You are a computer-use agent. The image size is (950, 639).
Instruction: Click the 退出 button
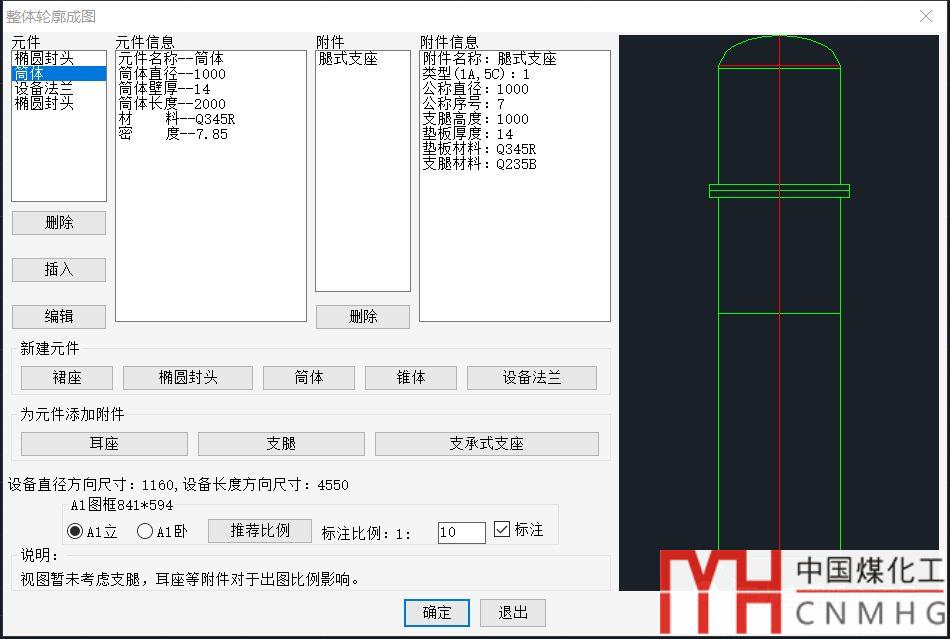pos(513,613)
